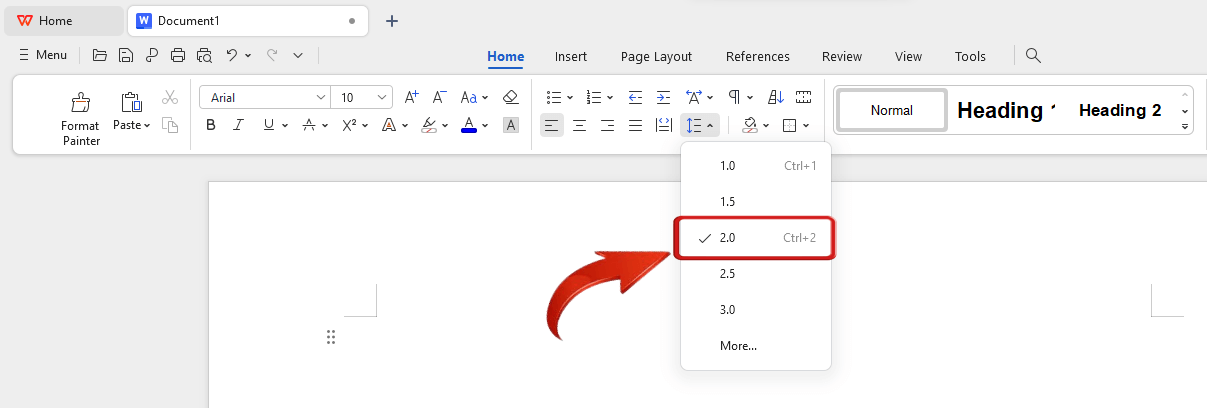Click the Format Painter tool

(x=81, y=119)
